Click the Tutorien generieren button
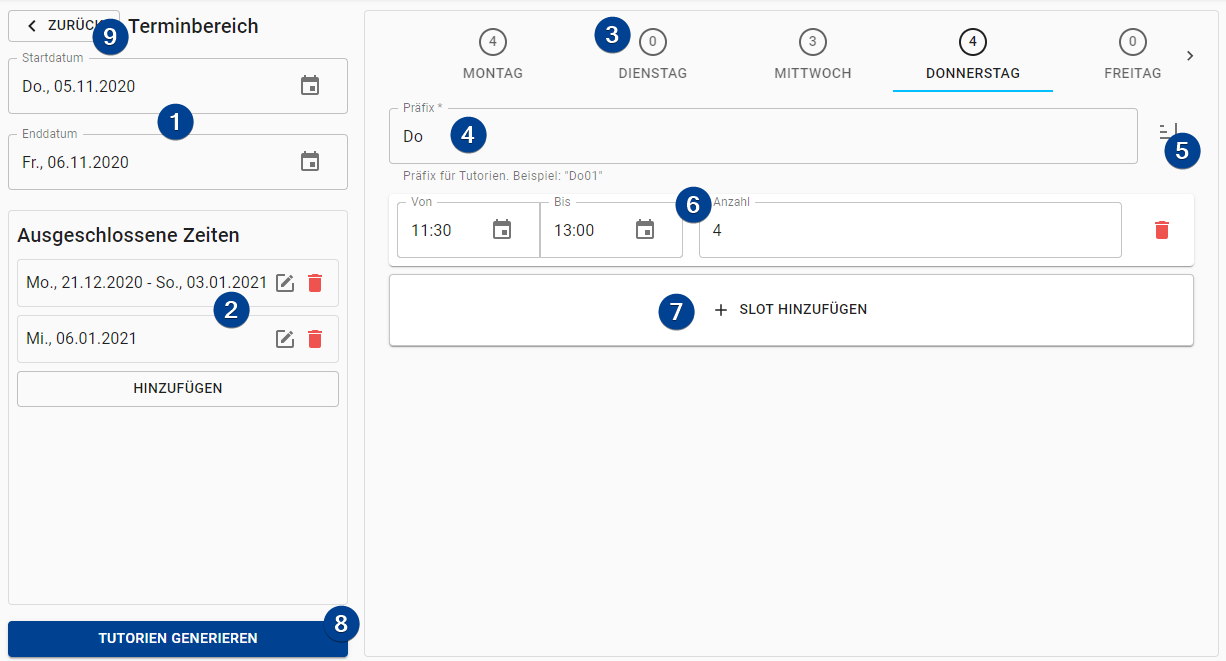Viewport: 1226px width, 661px height. coord(178,638)
